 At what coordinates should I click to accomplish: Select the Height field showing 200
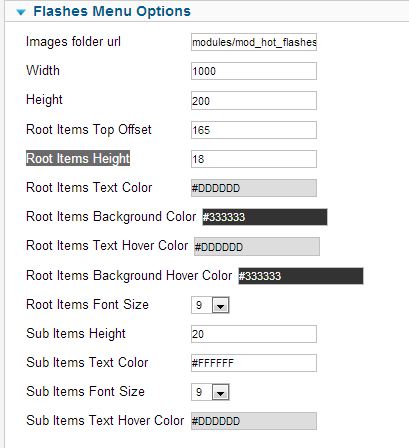click(x=254, y=101)
